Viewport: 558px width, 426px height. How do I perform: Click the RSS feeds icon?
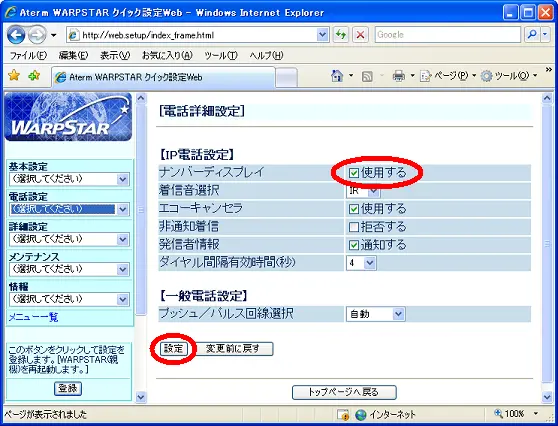pyautogui.click(x=367, y=76)
